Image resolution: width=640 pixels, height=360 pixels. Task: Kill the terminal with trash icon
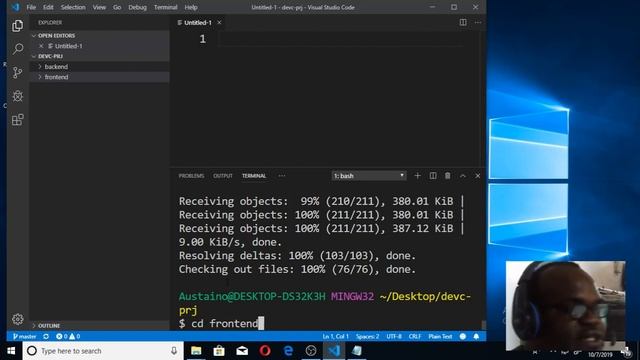coord(447,176)
